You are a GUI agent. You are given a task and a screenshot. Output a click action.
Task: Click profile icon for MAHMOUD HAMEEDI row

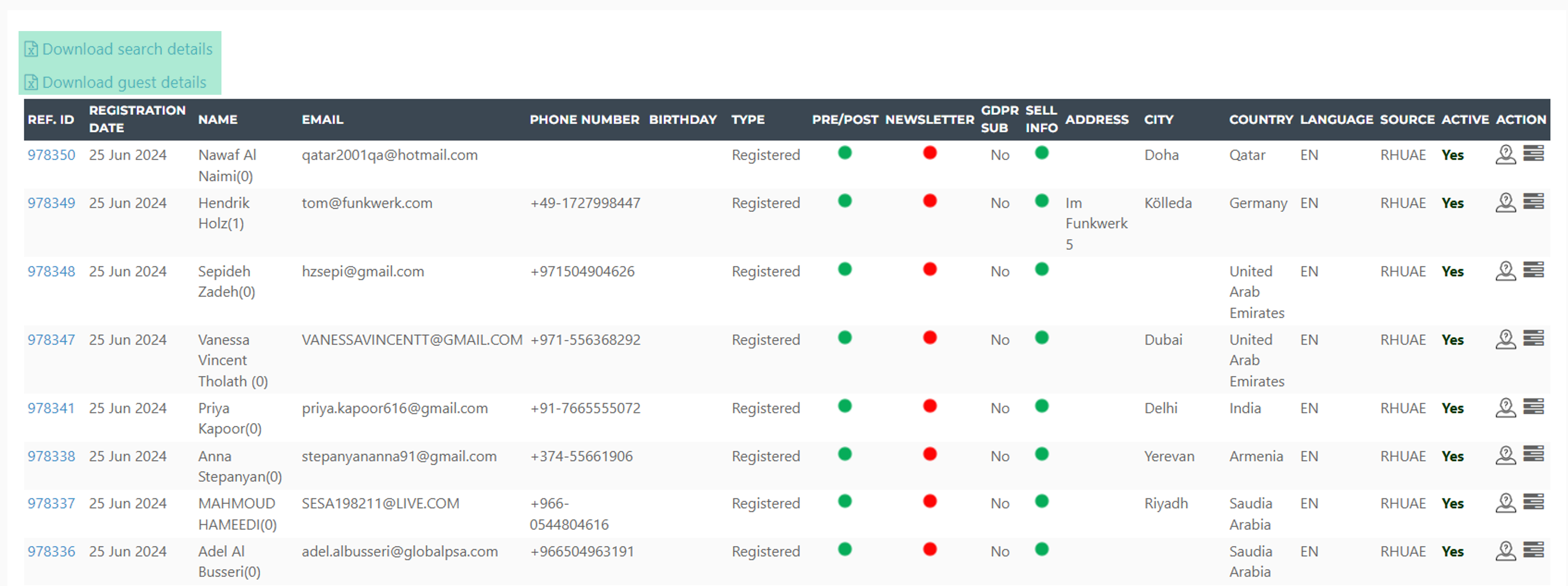[1505, 503]
